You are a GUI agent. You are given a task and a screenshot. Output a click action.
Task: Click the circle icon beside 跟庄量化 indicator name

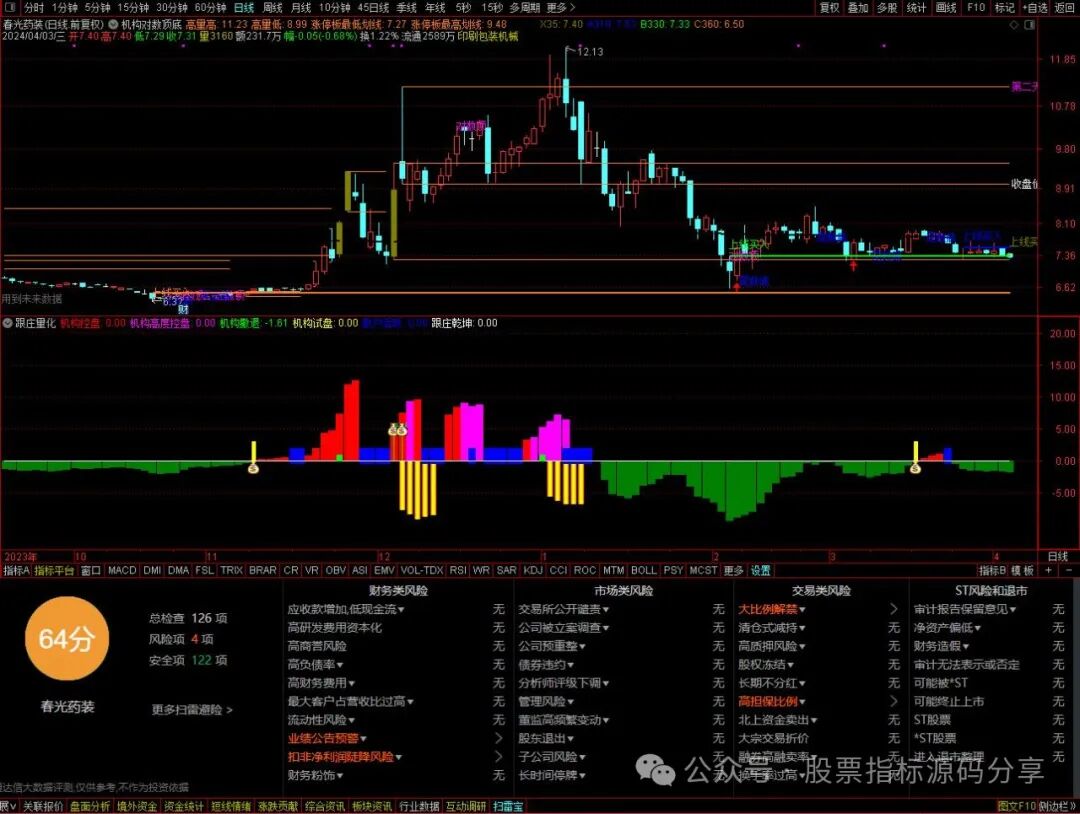point(8,323)
